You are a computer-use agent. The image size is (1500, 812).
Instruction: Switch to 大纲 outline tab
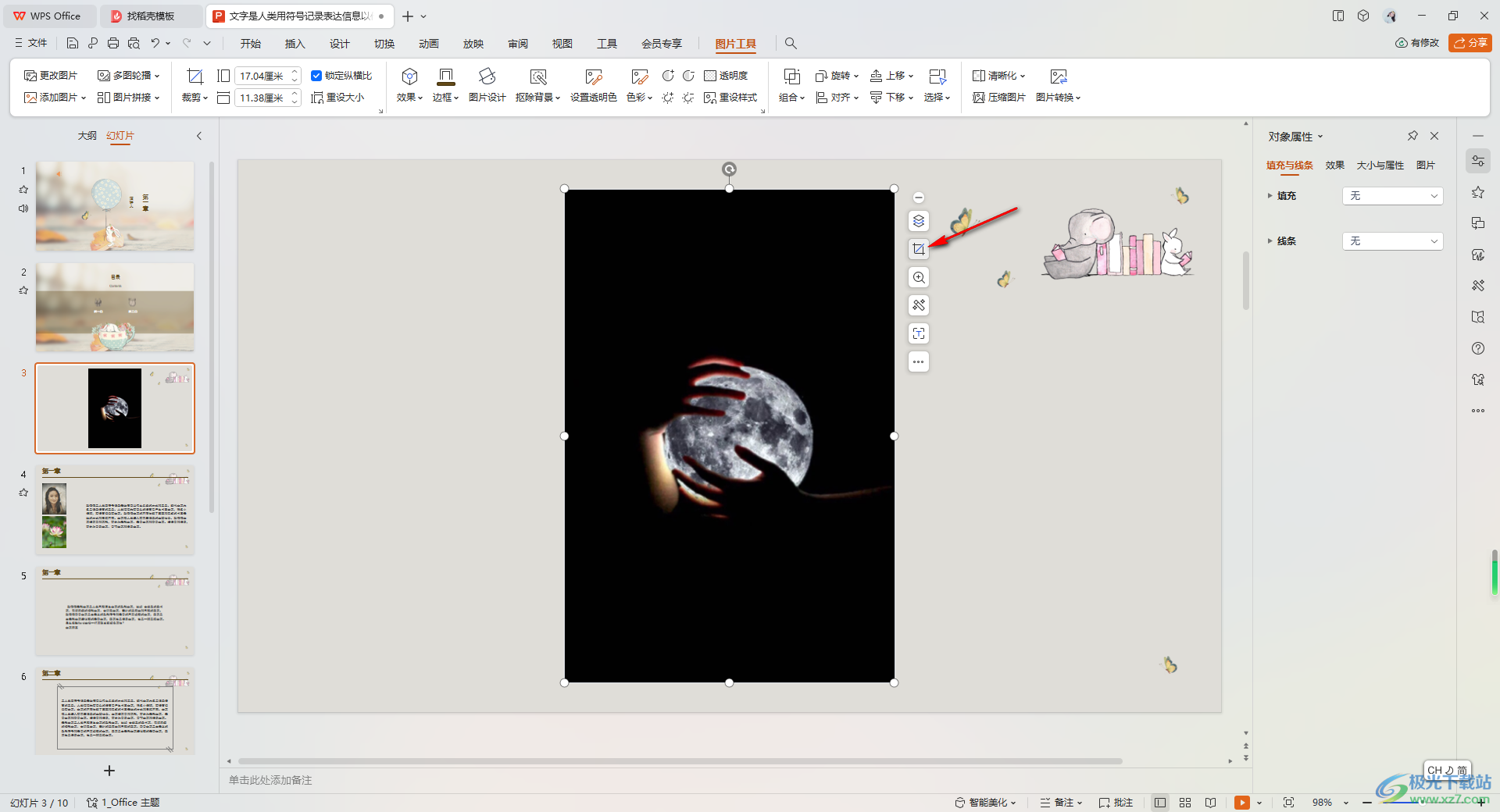click(x=87, y=136)
